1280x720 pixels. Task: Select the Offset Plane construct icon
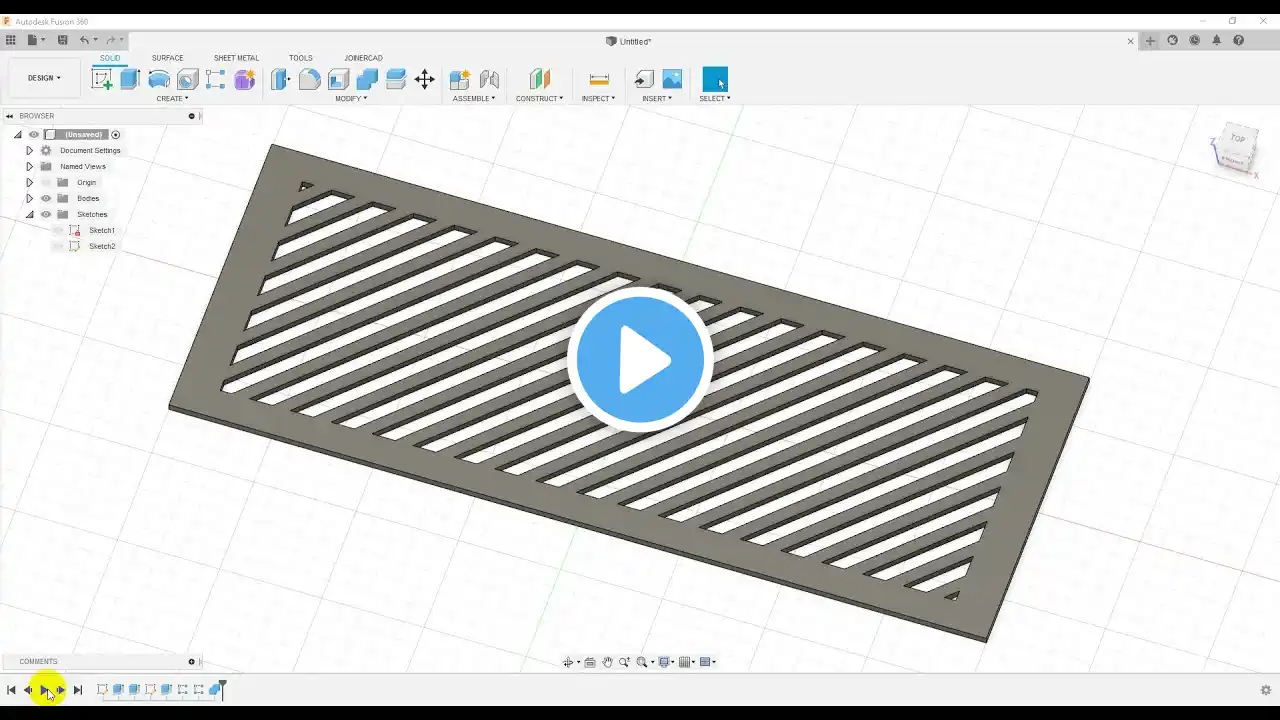coord(540,80)
